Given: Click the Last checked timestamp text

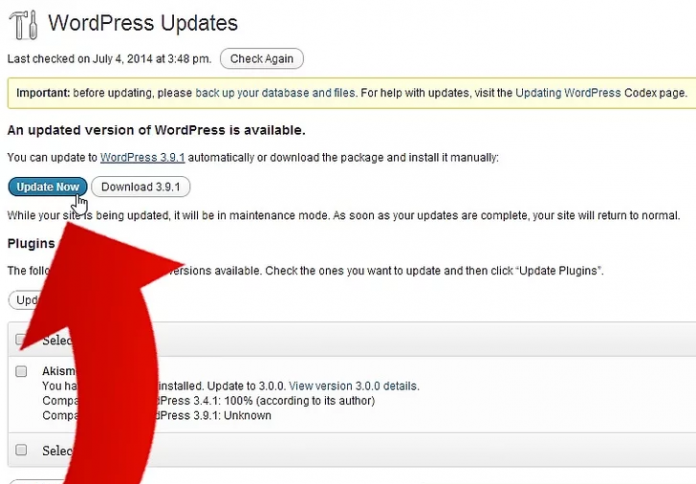Looking at the screenshot, I should point(108,59).
